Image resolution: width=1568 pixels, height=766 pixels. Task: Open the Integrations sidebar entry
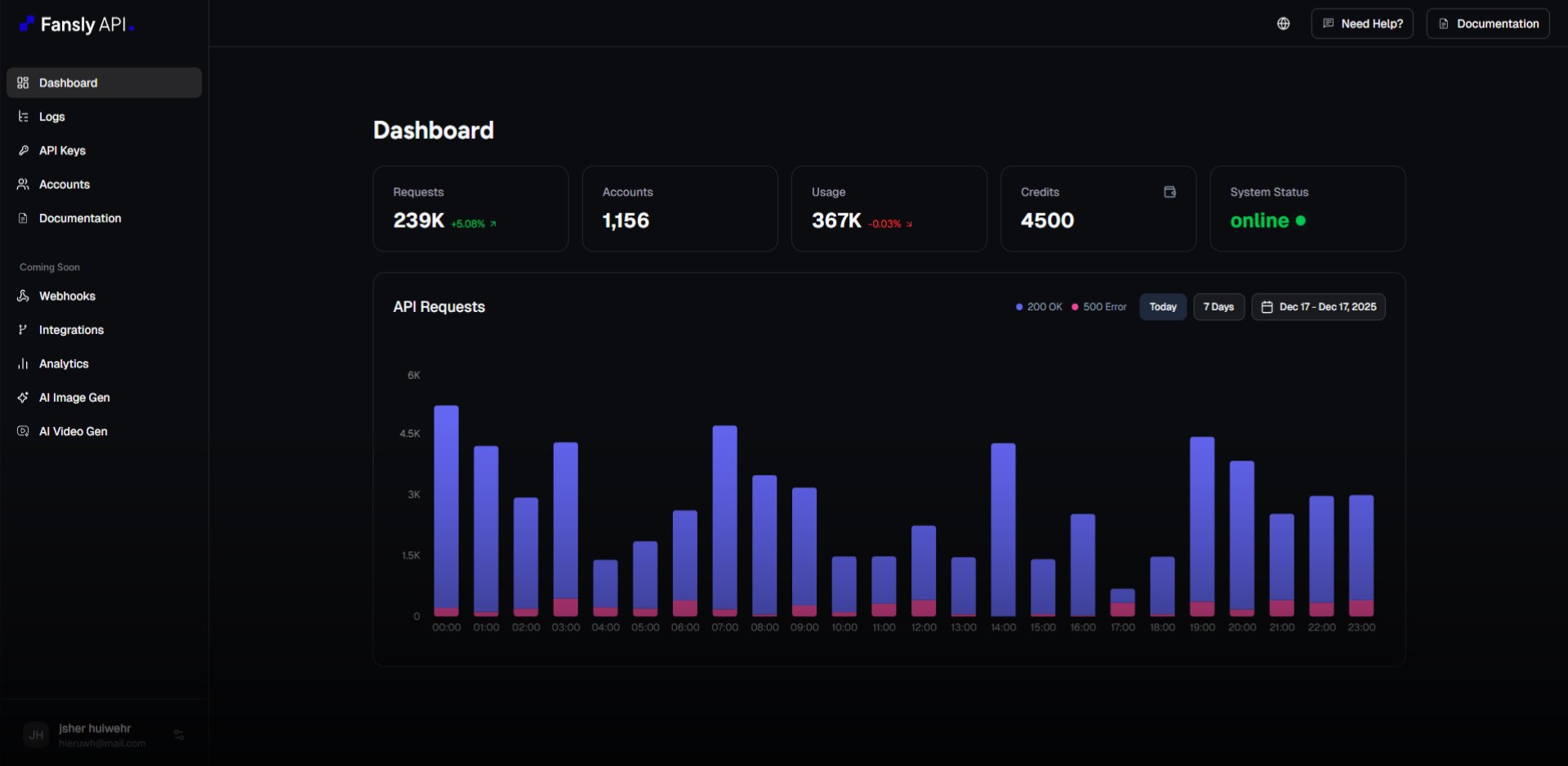[x=71, y=330]
